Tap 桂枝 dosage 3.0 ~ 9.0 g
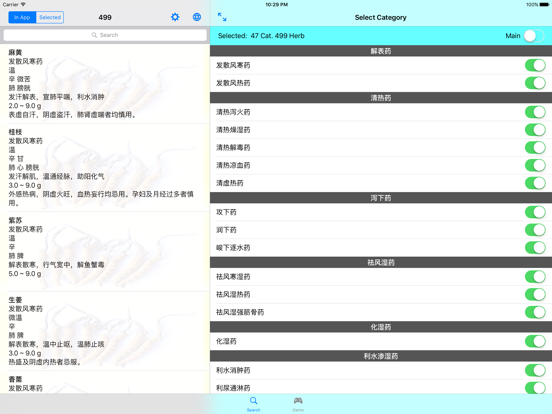Image resolution: width=552 pixels, height=414 pixels. pos(25,185)
